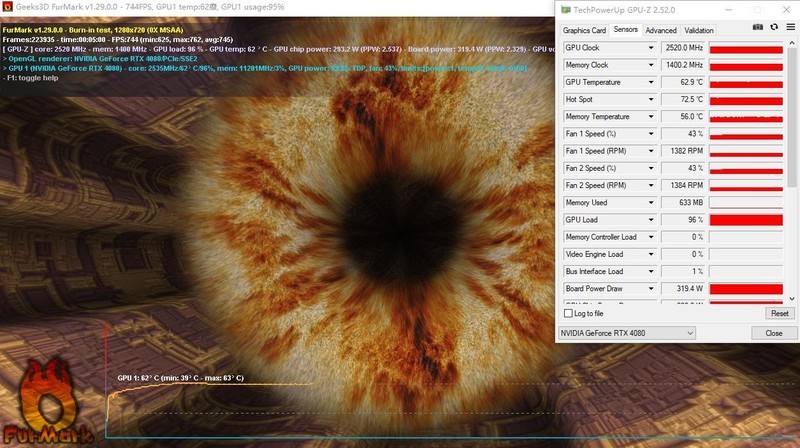Open the Advanced tab

(661, 30)
